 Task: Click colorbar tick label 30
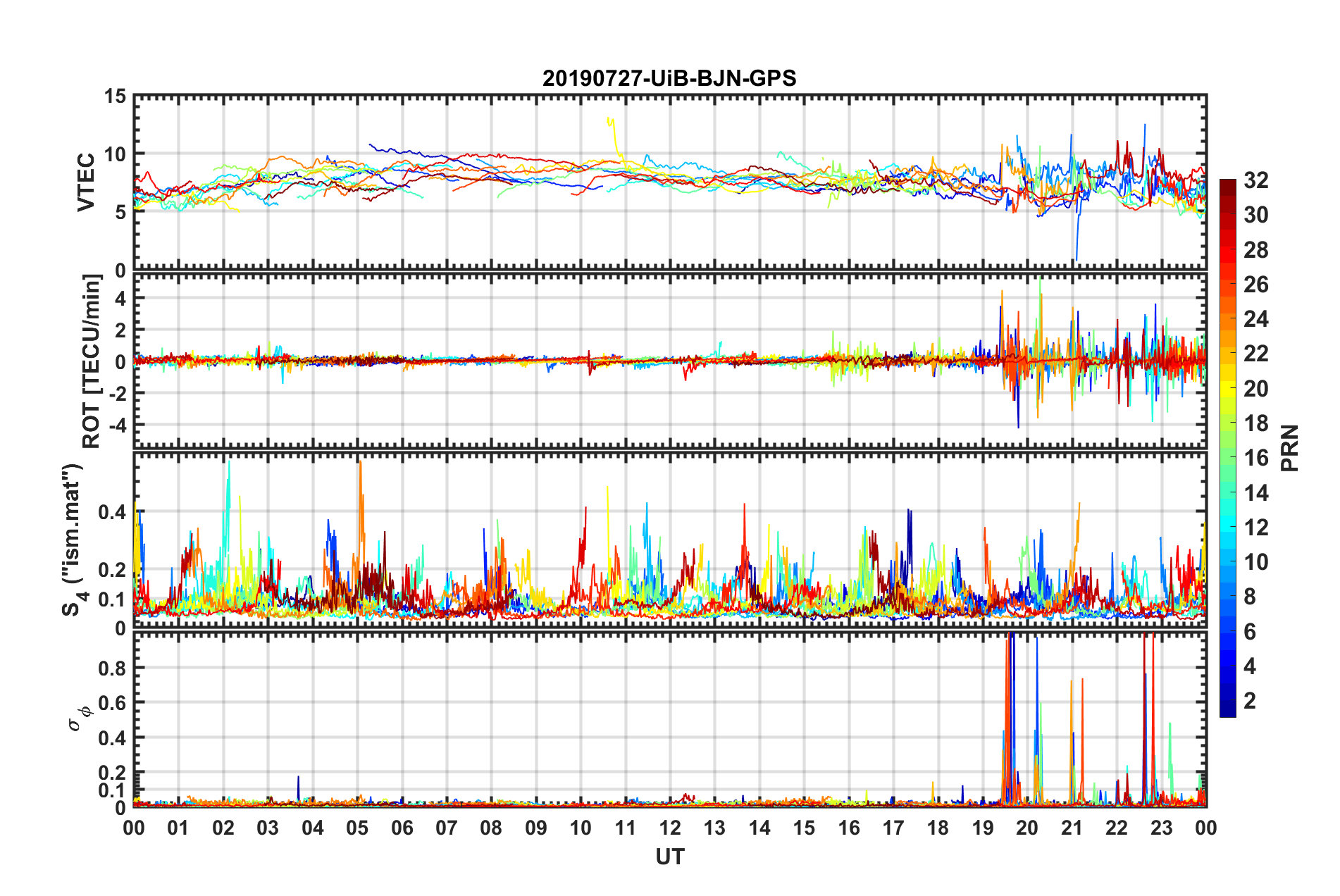(x=1256, y=215)
